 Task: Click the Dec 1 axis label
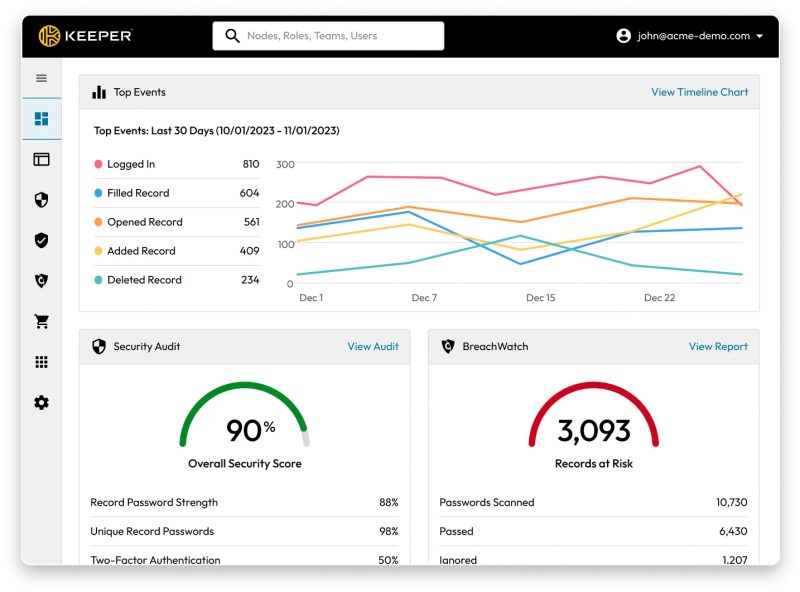pos(311,298)
